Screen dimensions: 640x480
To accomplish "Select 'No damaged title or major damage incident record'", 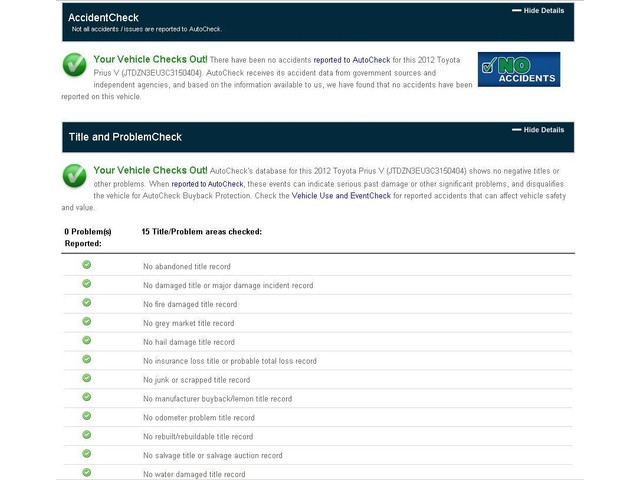I will pyautogui.click(x=228, y=286).
